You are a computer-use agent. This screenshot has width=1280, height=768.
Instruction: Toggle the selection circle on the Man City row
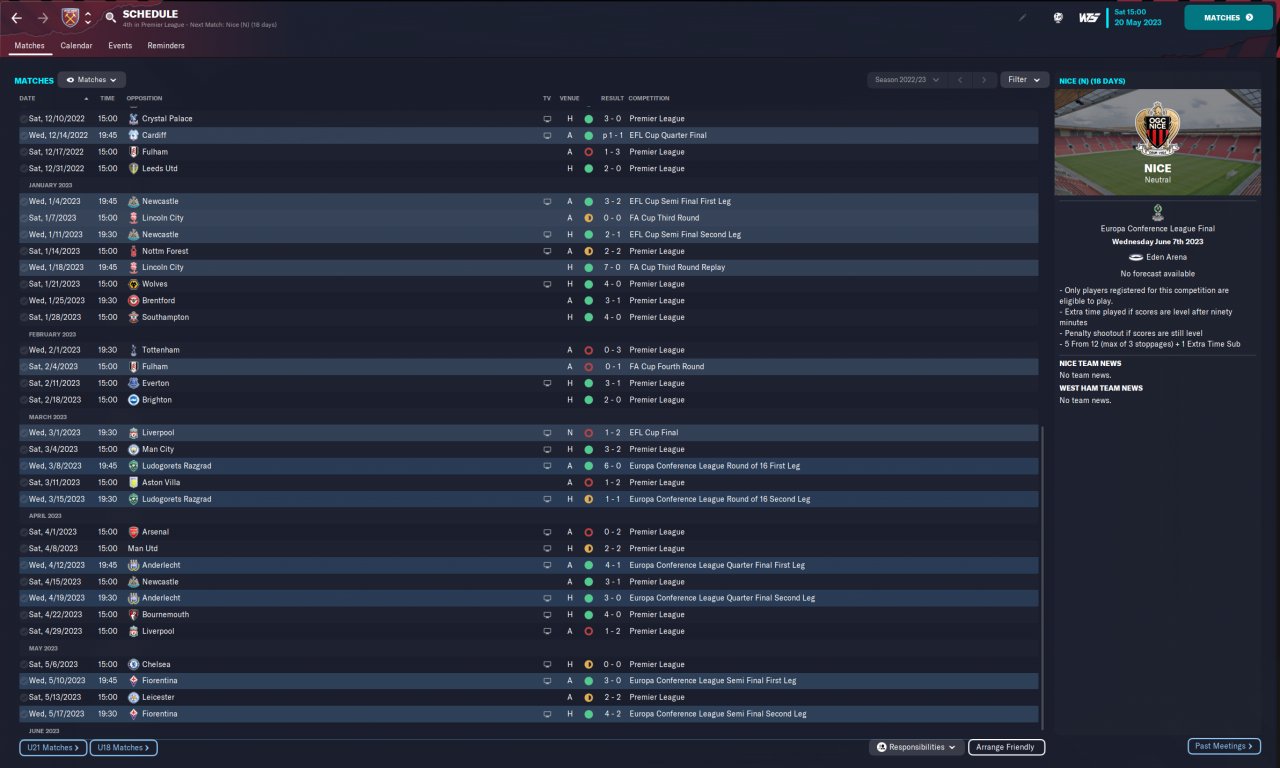pyautogui.click(x=24, y=449)
